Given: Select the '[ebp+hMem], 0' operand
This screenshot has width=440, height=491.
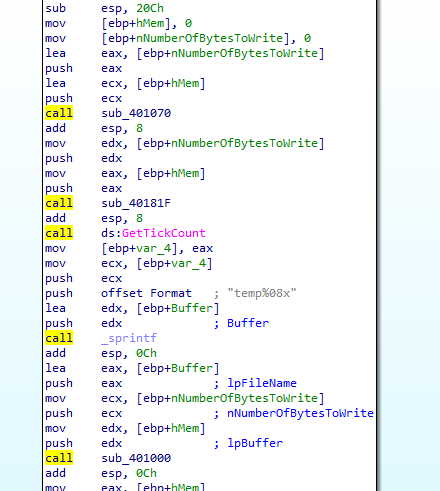Looking at the screenshot, I should pyautogui.click(x=146, y=23).
